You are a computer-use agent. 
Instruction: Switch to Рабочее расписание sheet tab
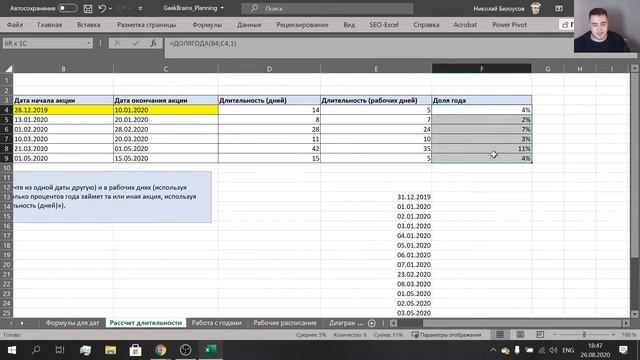pos(285,323)
